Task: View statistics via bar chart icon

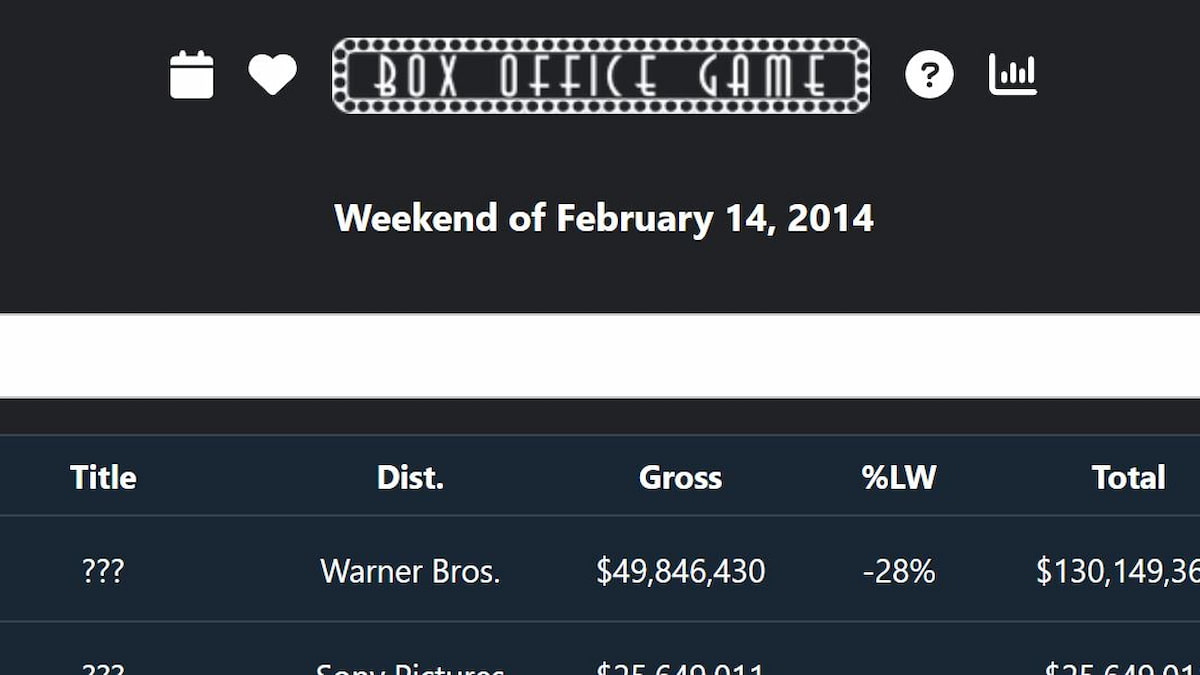Action: point(1013,75)
